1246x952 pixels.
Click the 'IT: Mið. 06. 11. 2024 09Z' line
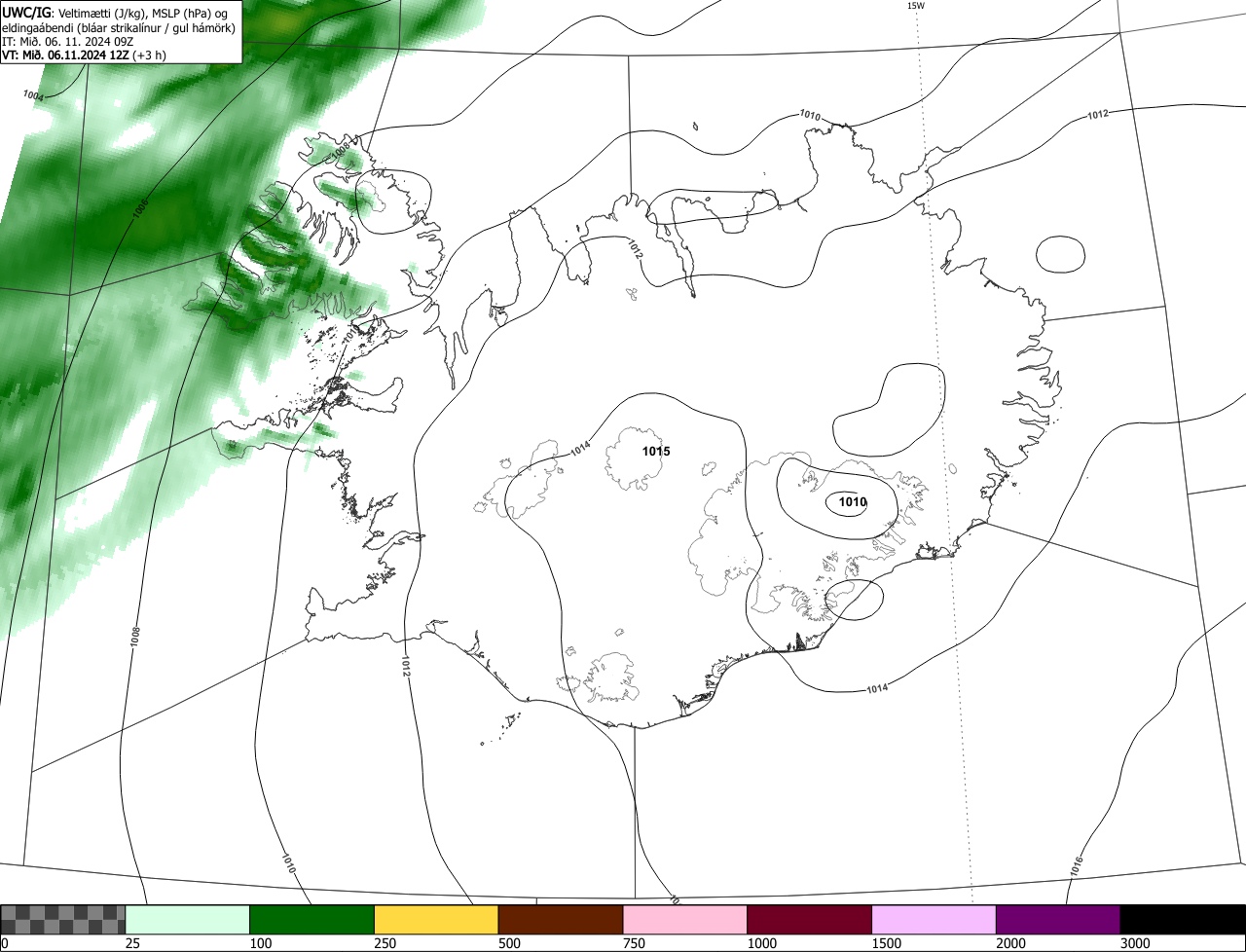click(67, 41)
